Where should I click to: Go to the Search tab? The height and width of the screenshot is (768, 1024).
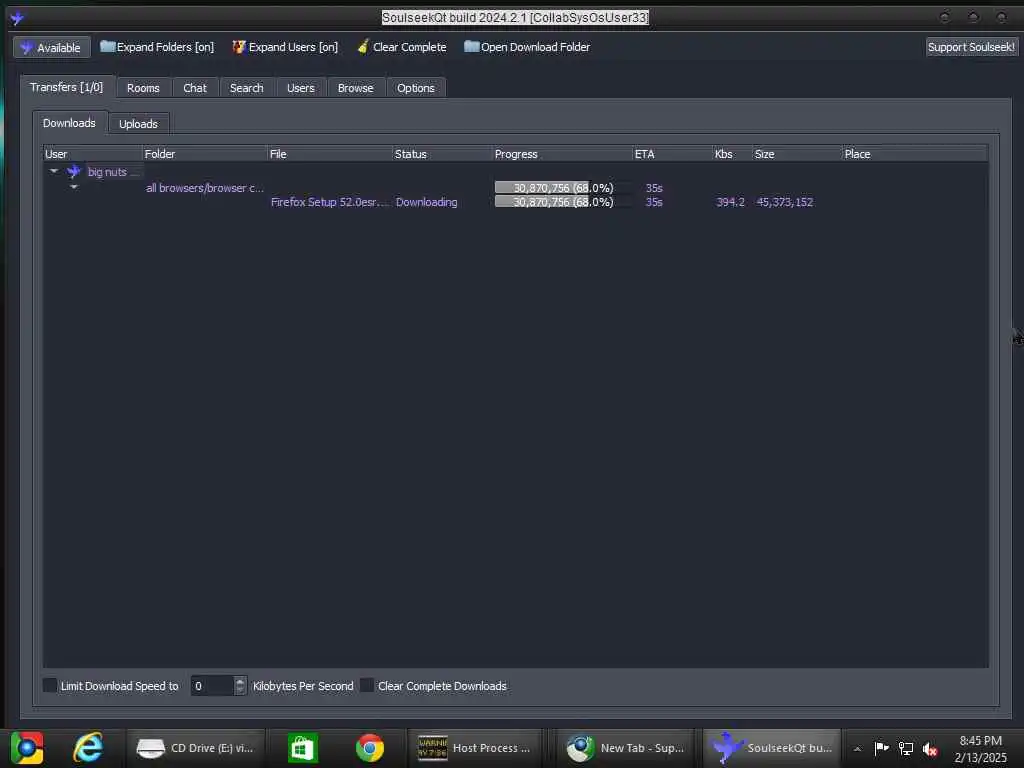246,88
